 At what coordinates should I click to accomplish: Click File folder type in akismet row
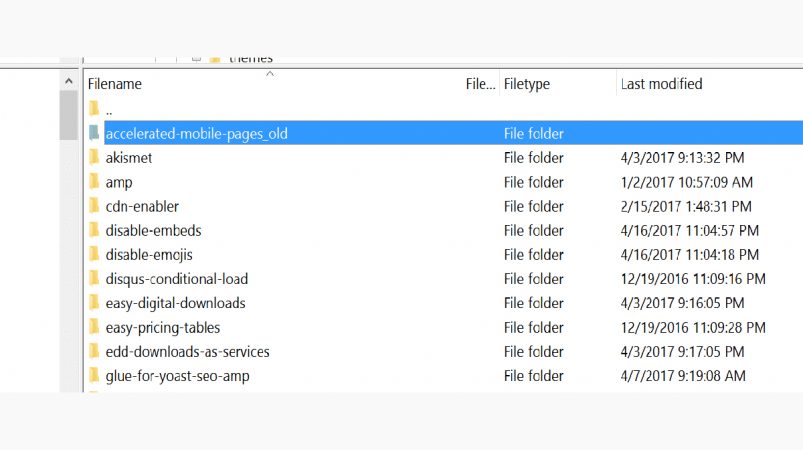(x=534, y=158)
